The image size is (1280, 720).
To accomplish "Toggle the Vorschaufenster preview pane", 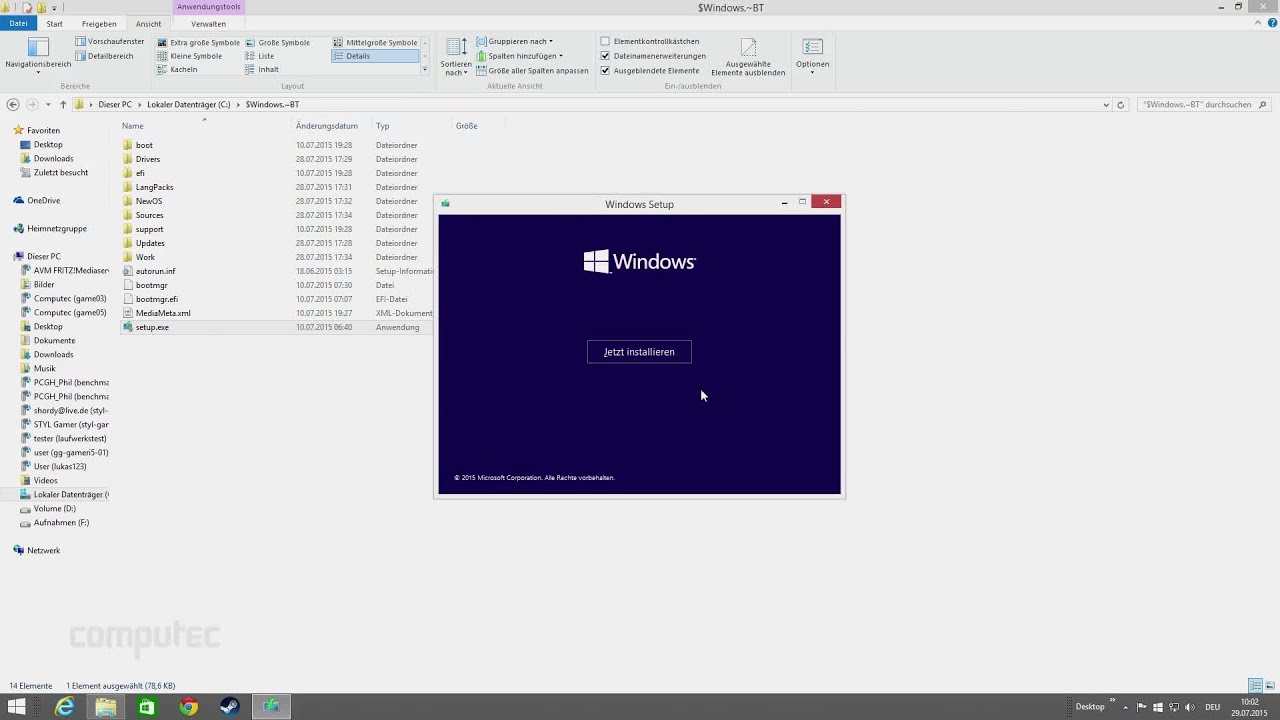I will (x=110, y=42).
